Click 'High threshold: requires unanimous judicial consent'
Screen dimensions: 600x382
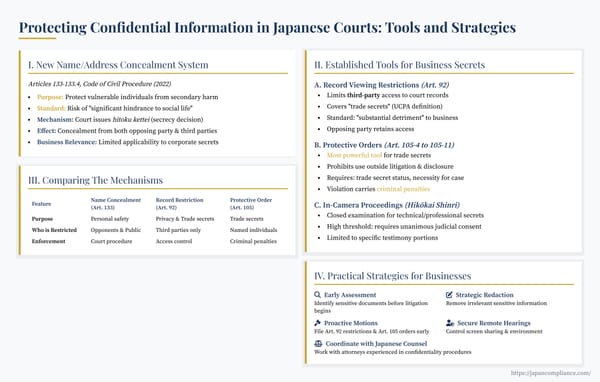click(404, 226)
